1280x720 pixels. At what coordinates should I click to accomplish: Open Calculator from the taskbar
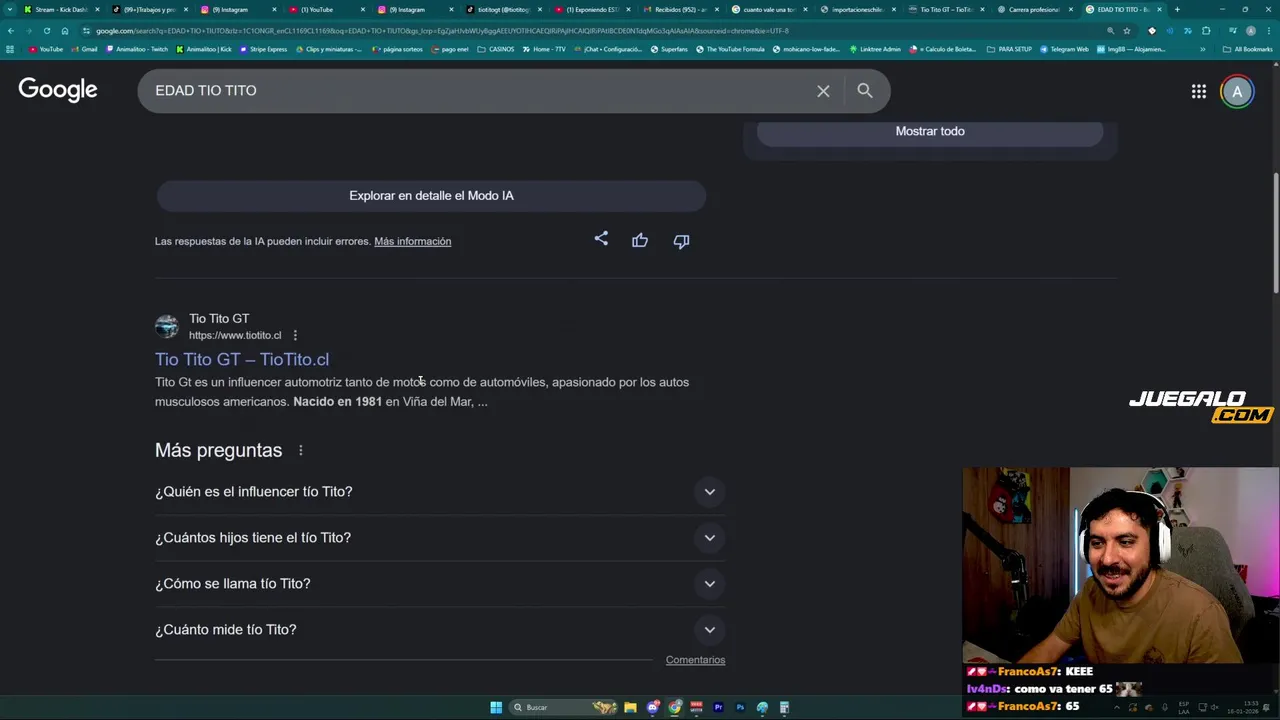pos(784,707)
